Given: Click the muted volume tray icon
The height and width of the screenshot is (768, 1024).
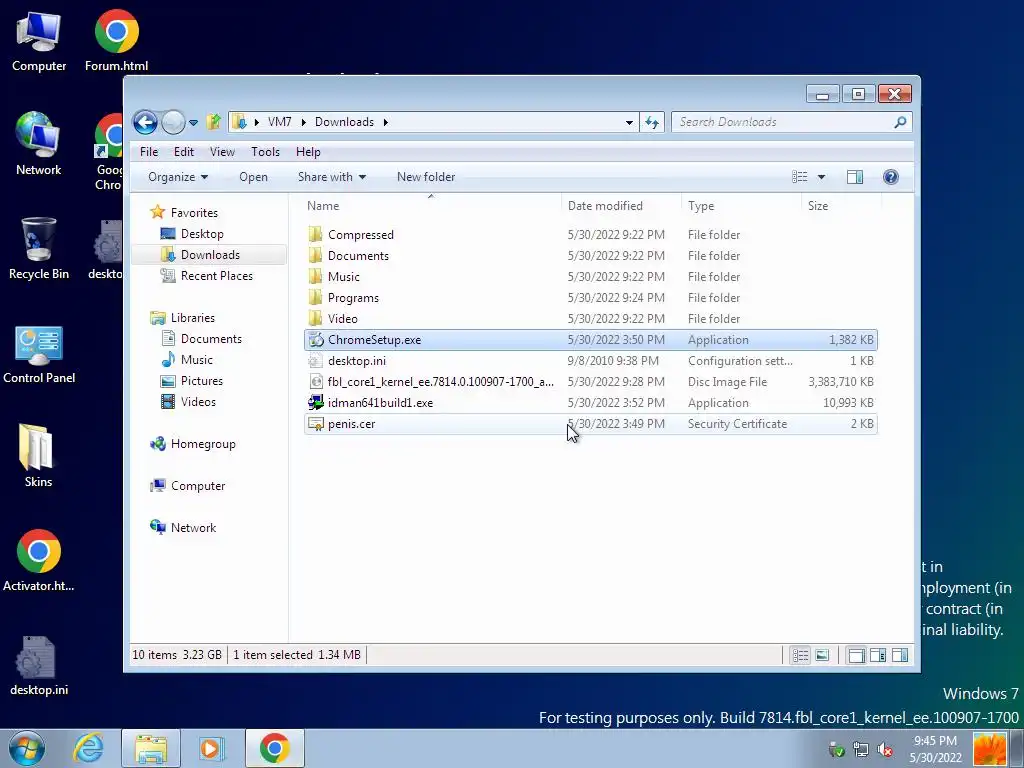Looking at the screenshot, I should click(x=885, y=750).
